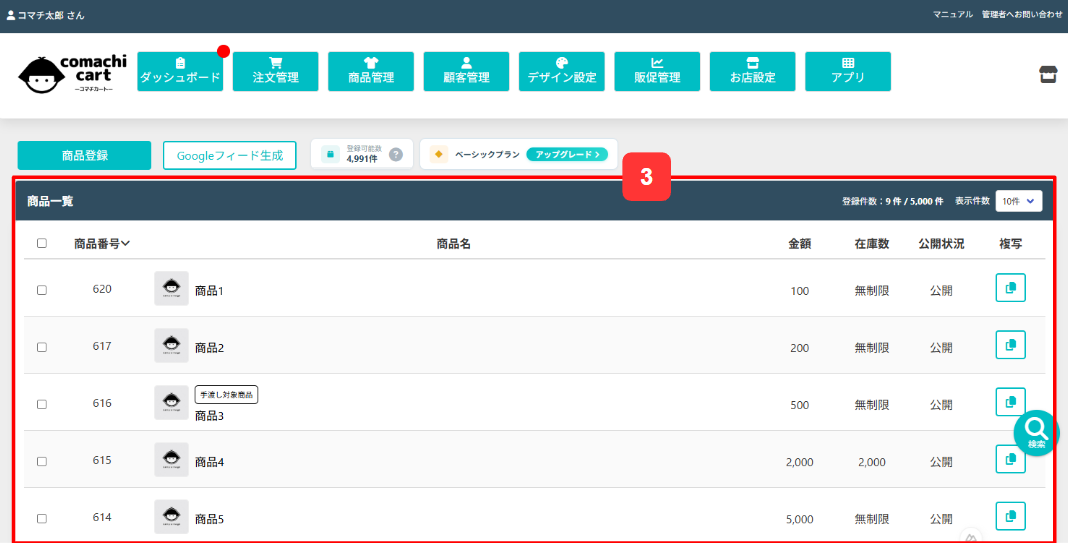Select the checkbox for product 616
Image resolution: width=1068 pixels, height=543 pixels.
[42, 404]
